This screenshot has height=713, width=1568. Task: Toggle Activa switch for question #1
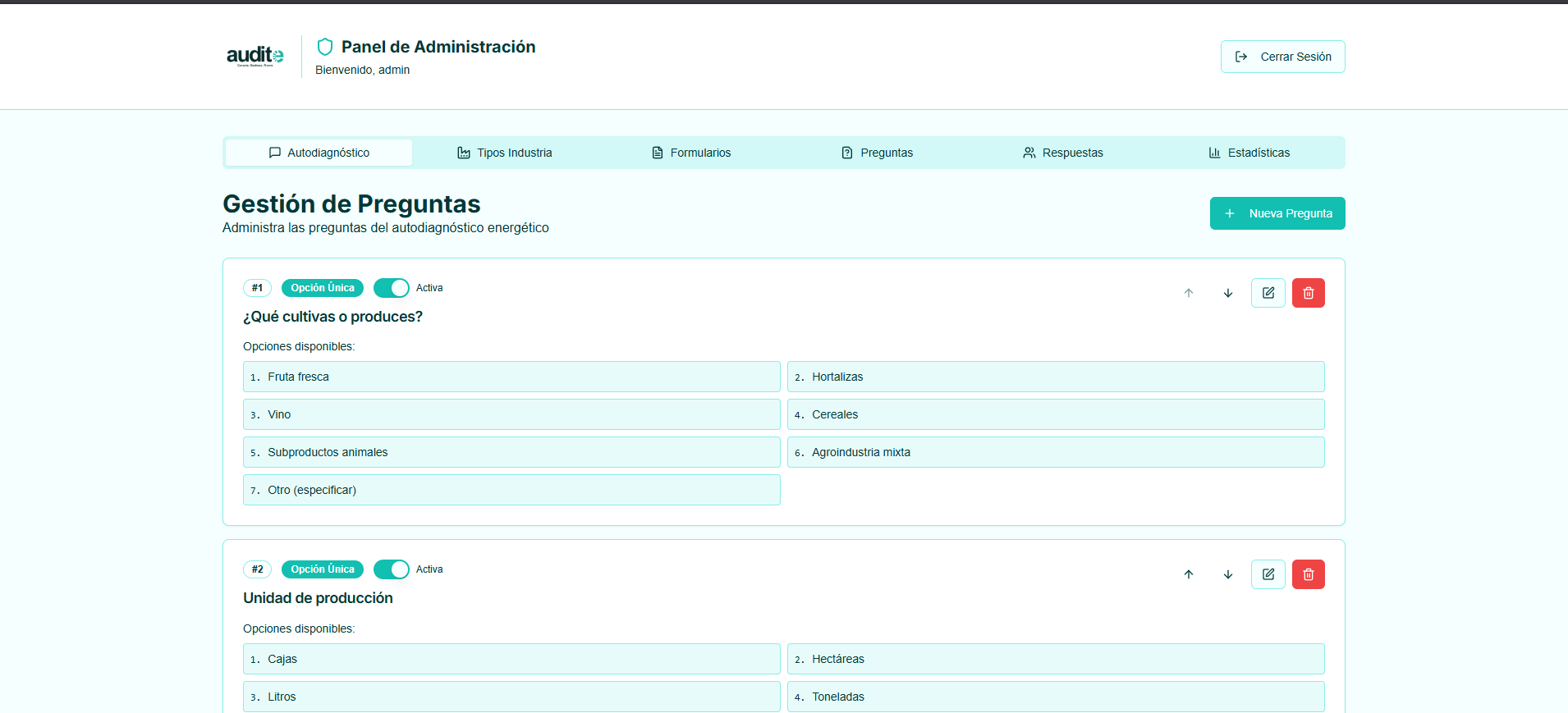click(392, 288)
